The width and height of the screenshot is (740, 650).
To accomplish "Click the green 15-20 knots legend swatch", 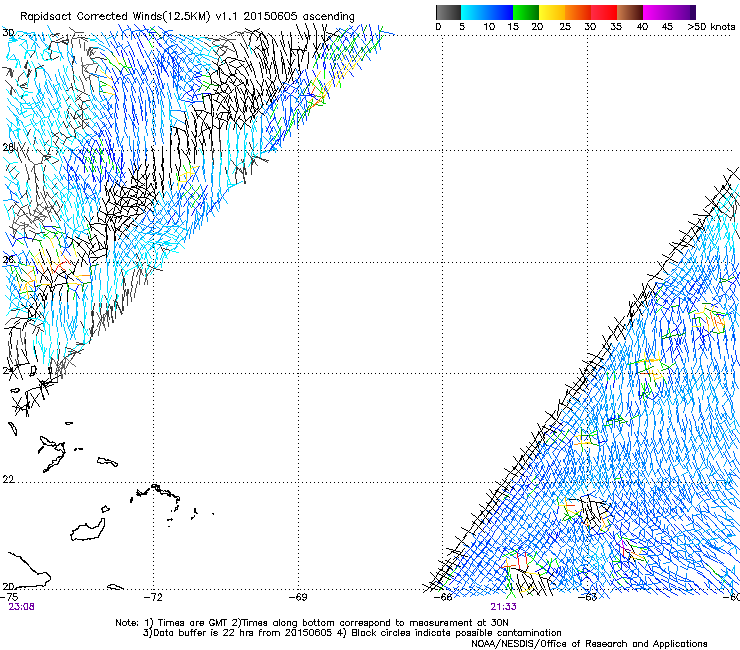I will (526, 12).
